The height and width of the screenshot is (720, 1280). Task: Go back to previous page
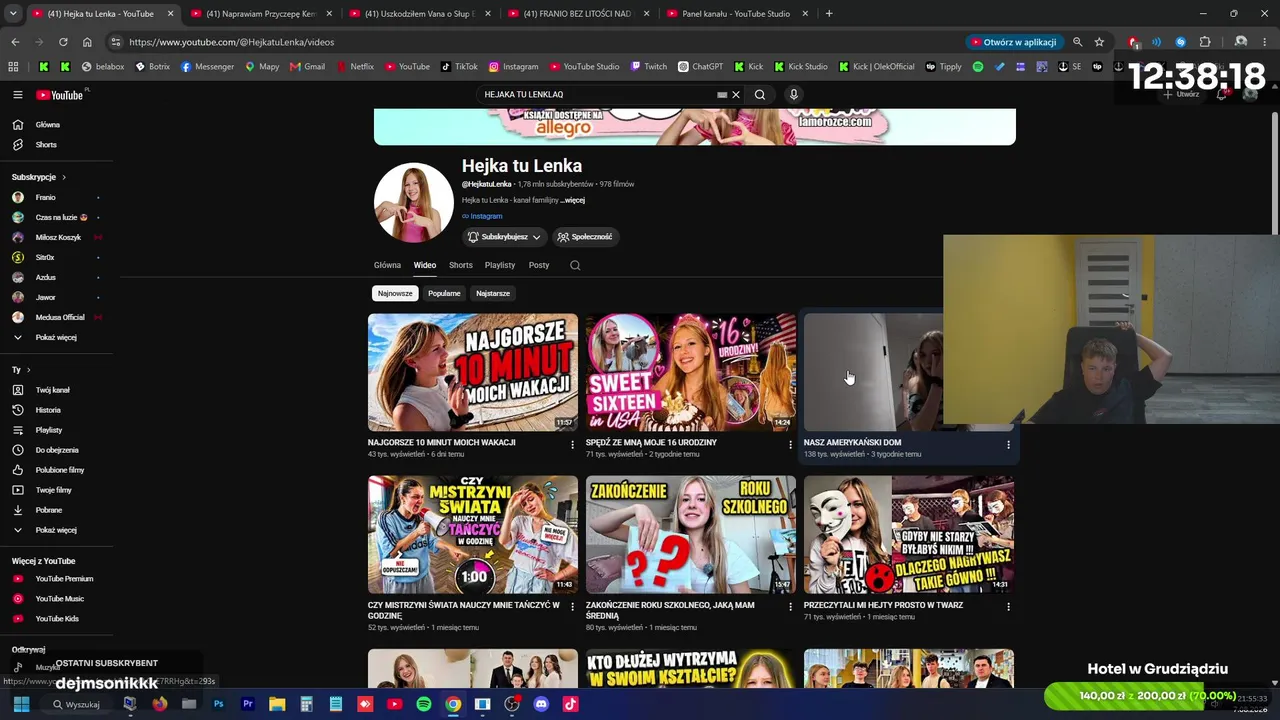15,42
